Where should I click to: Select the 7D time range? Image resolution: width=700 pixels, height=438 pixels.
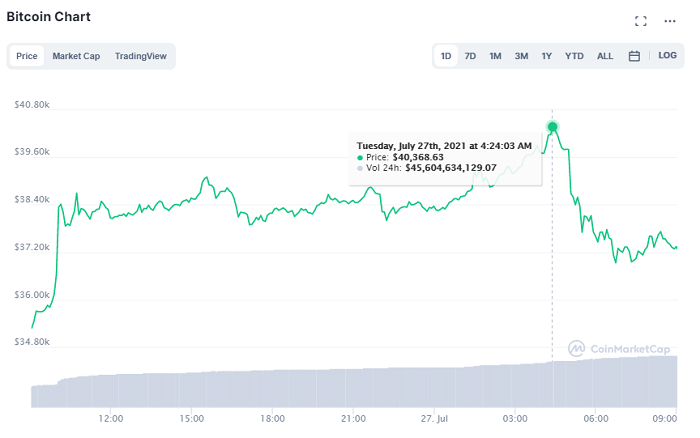coord(470,56)
